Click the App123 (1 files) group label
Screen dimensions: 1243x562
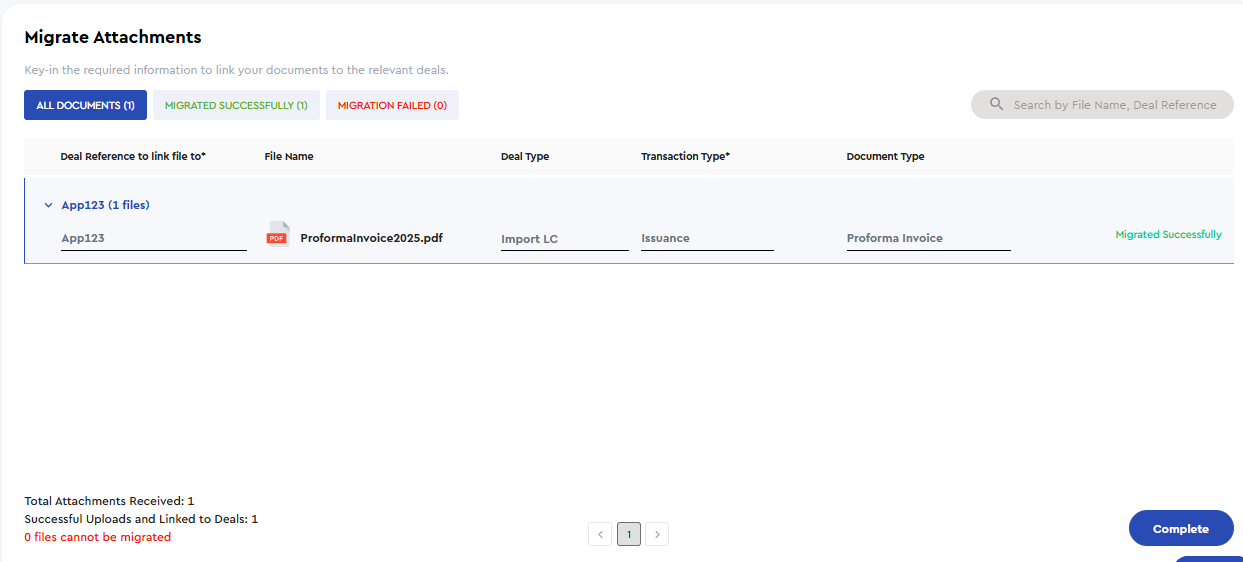click(x=105, y=205)
